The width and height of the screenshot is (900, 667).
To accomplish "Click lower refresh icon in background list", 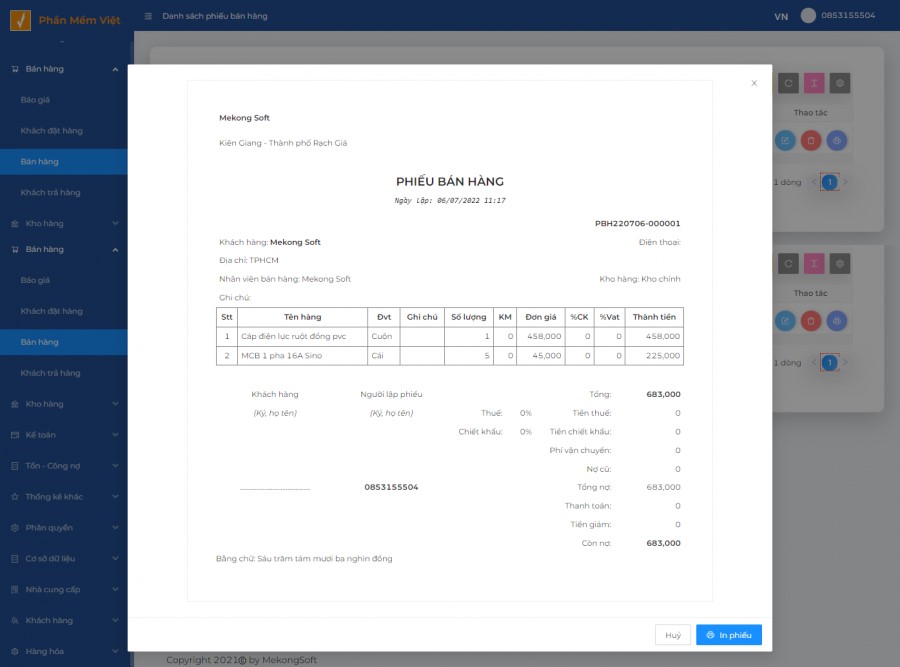I will 788,263.
